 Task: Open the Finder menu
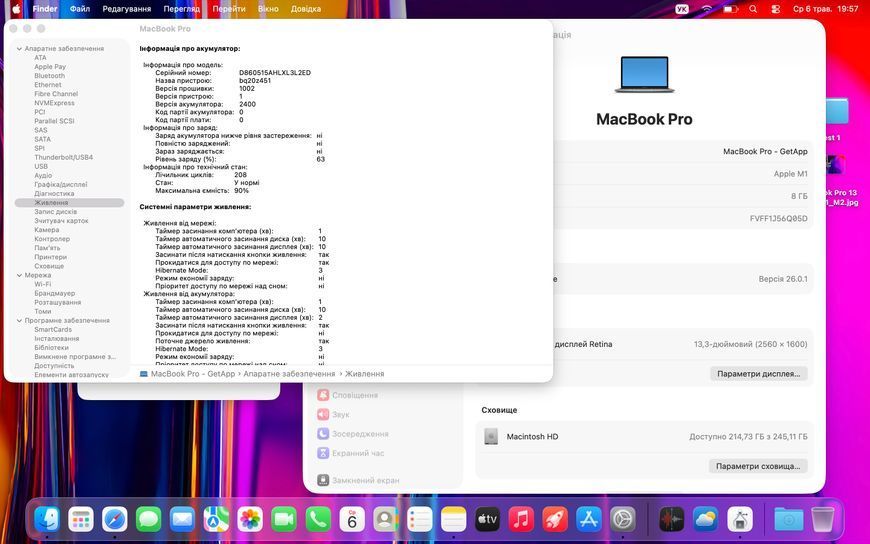point(45,9)
